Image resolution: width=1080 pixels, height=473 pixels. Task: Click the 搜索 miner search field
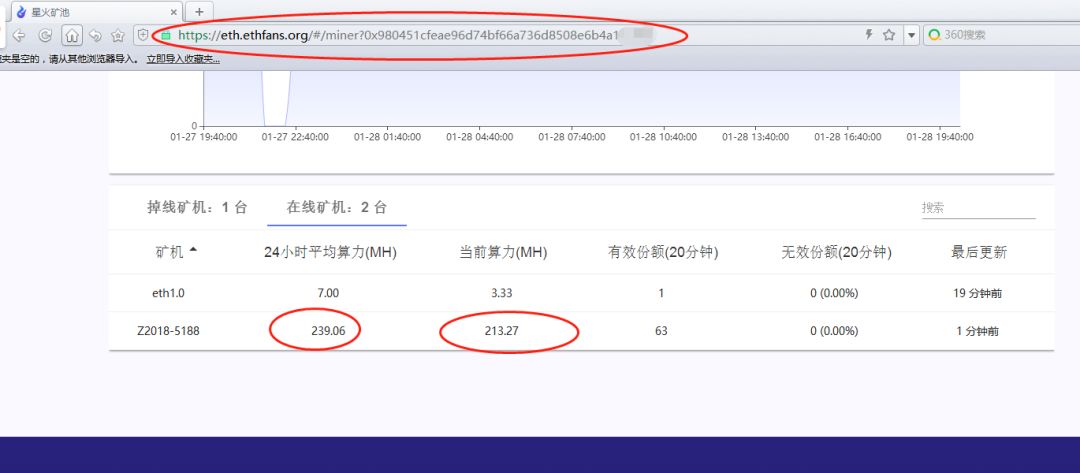coord(978,208)
